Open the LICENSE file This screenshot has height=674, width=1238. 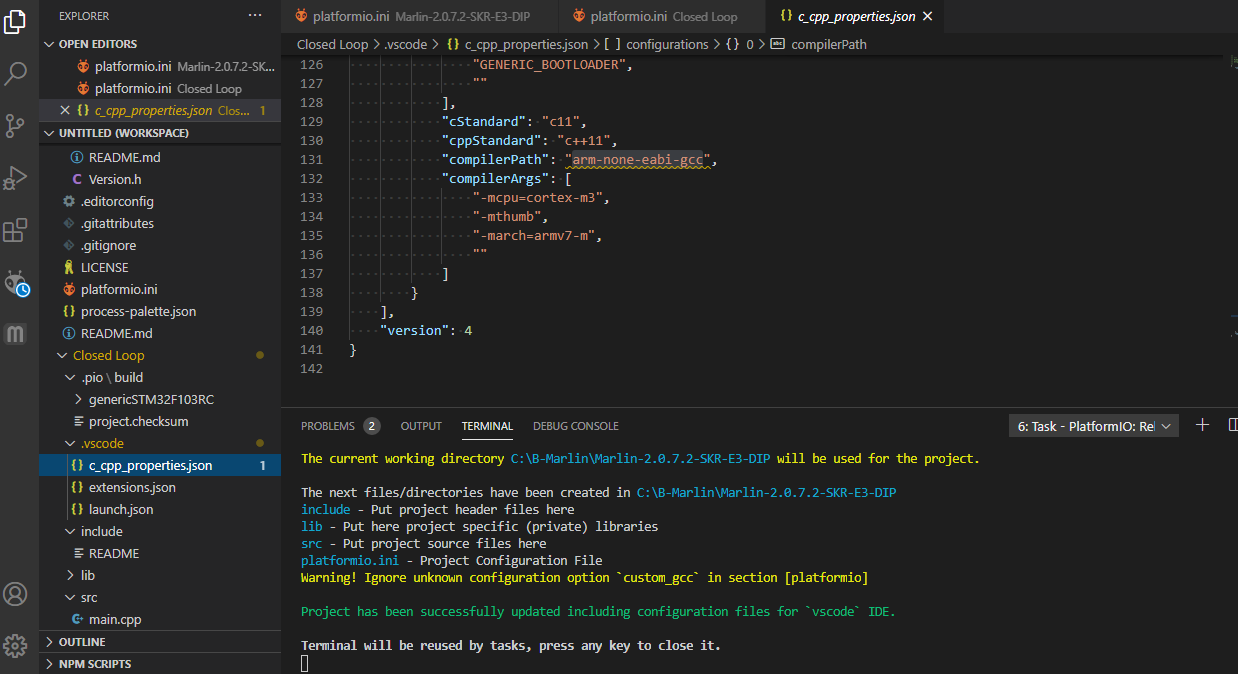click(x=160, y=267)
